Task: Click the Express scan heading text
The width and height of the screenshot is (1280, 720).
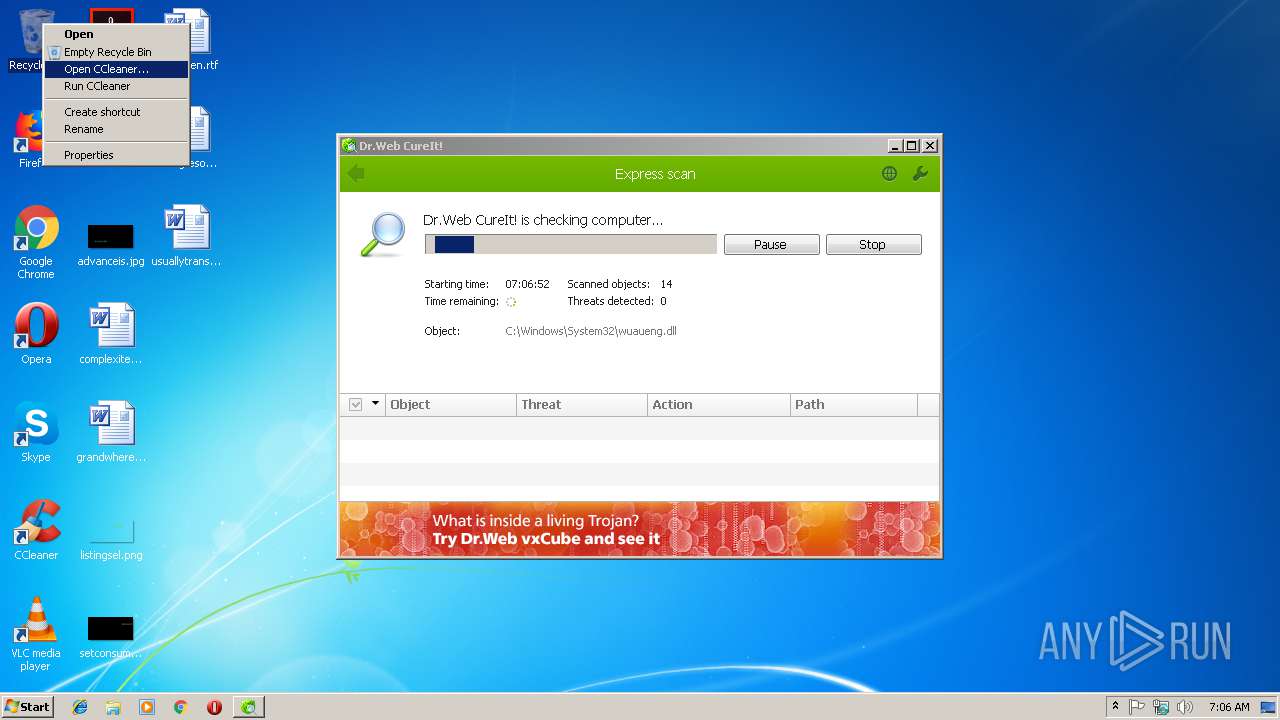Action: click(x=655, y=174)
